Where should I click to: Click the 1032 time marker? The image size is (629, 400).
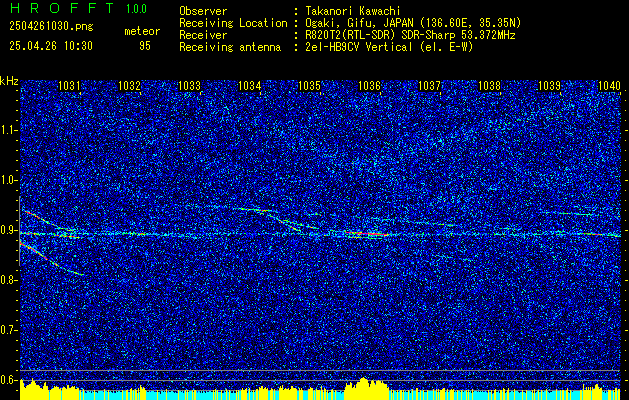[x=129, y=85]
